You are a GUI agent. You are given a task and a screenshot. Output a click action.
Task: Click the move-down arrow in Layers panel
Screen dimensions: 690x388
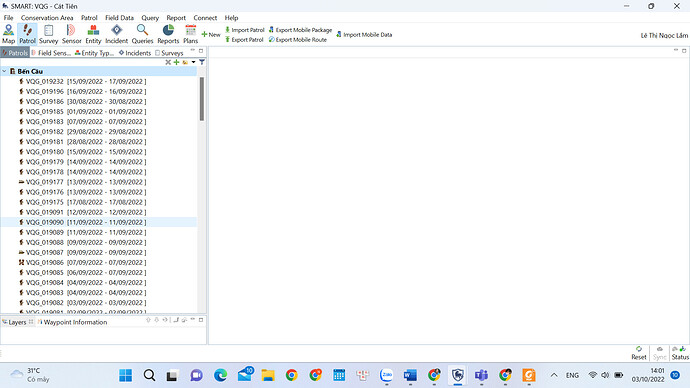157,320
